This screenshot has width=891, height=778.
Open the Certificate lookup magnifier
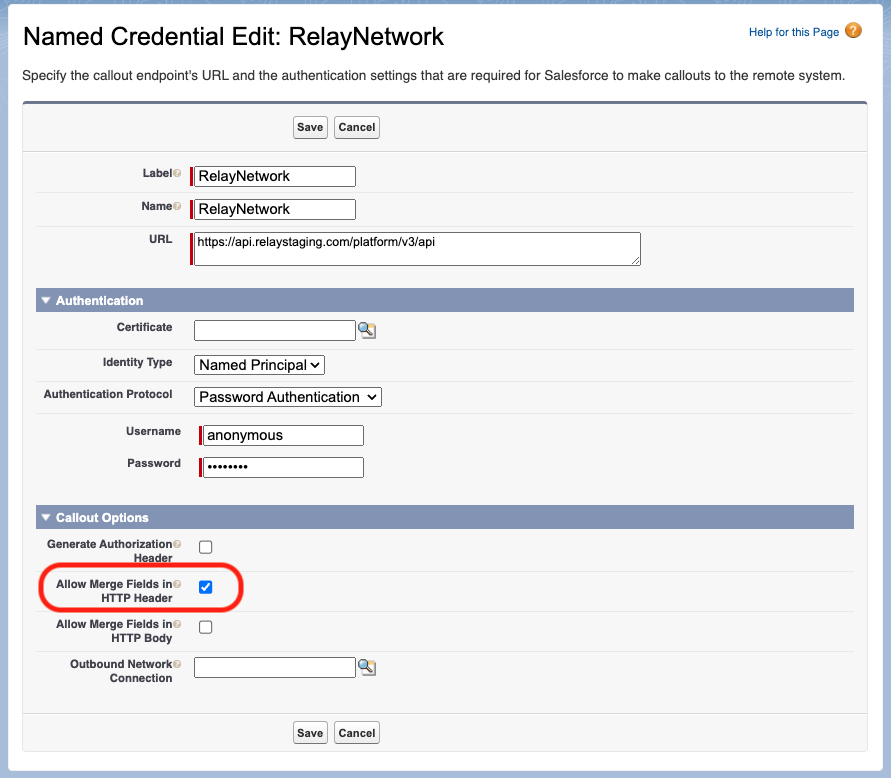click(x=367, y=330)
